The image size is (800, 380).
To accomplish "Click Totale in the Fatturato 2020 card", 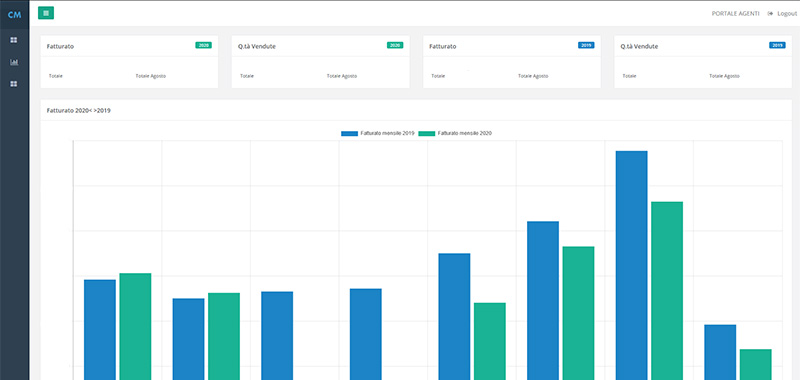I will [56, 76].
